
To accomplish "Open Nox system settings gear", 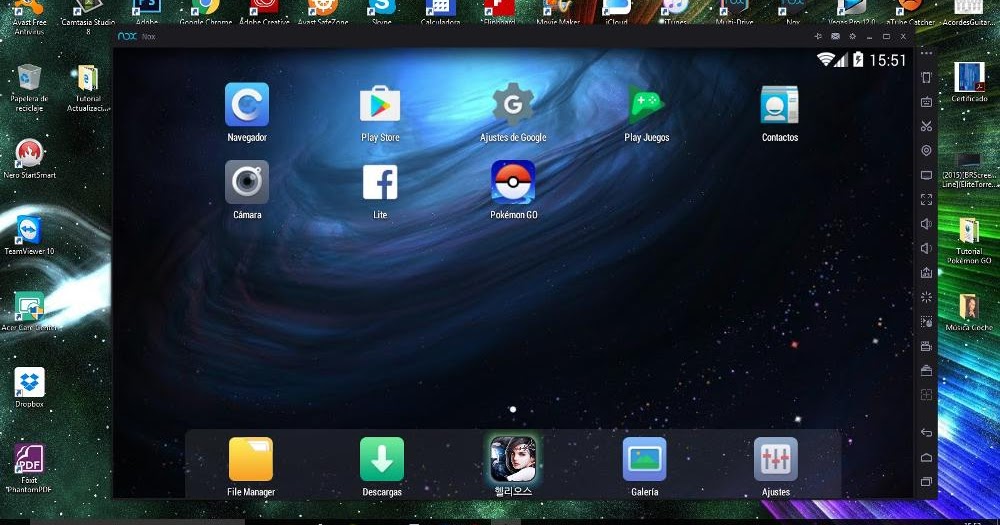I will (853, 36).
